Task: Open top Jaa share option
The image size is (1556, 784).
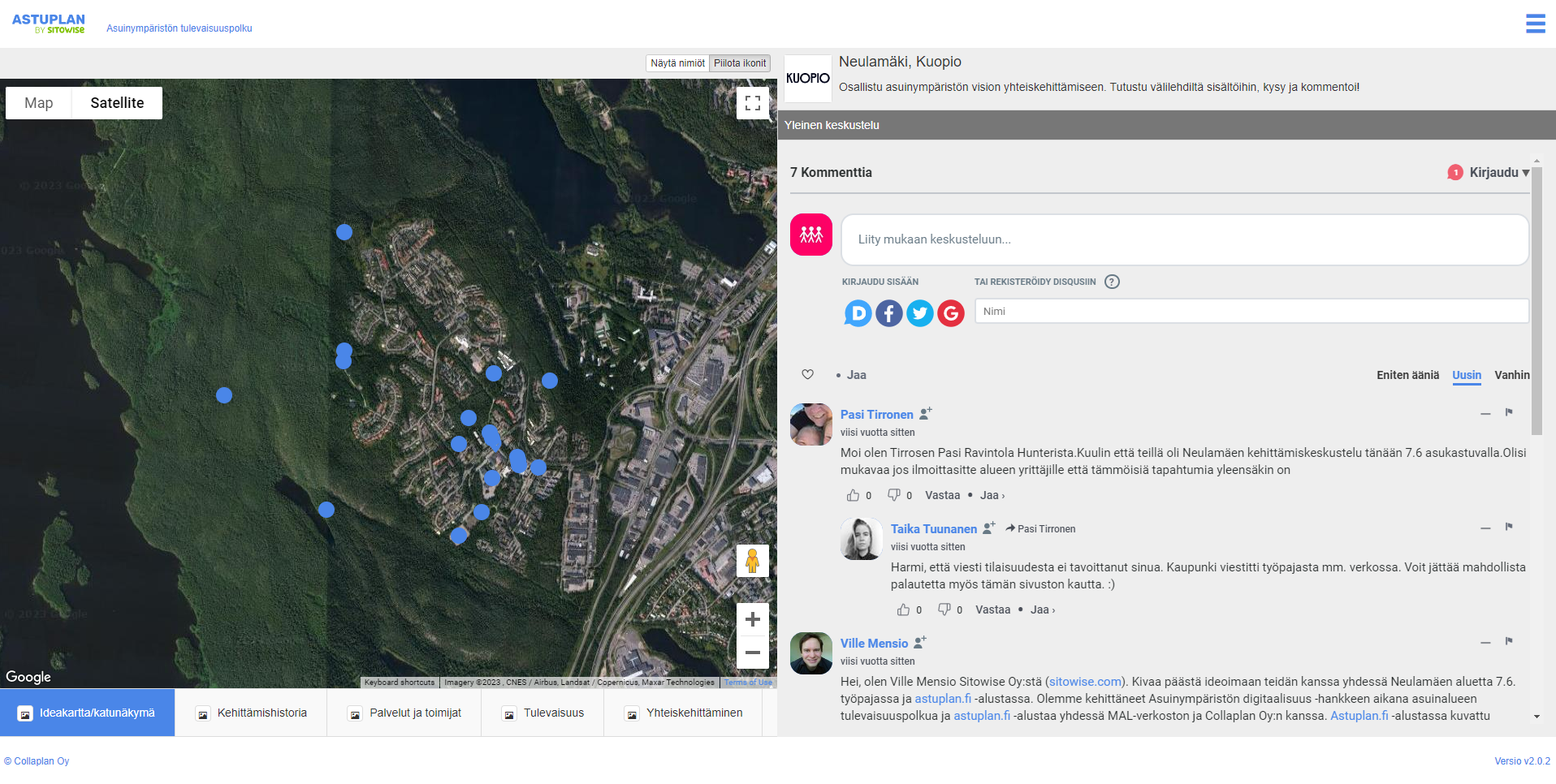Action: [856, 375]
